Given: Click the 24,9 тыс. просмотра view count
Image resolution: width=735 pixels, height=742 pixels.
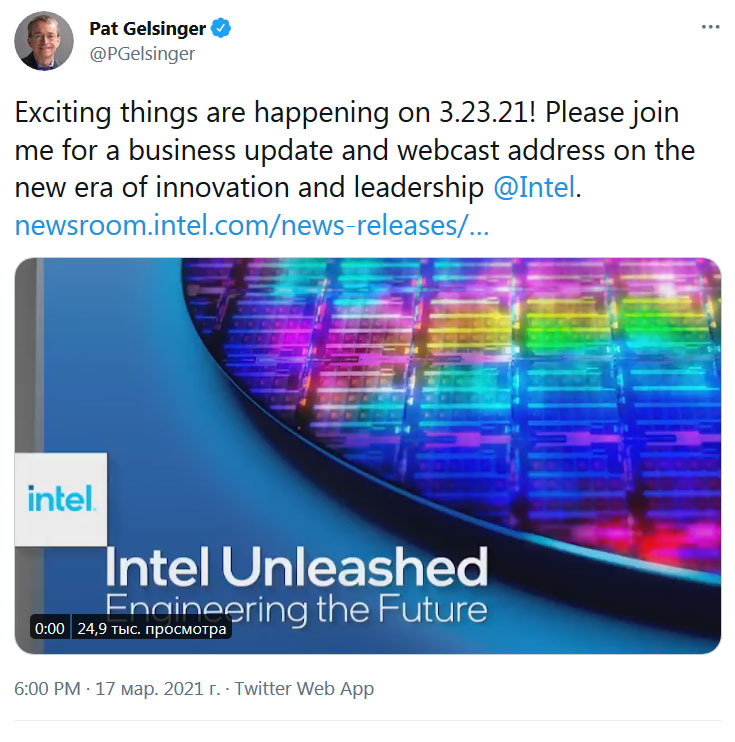Looking at the screenshot, I should [153, 629].
